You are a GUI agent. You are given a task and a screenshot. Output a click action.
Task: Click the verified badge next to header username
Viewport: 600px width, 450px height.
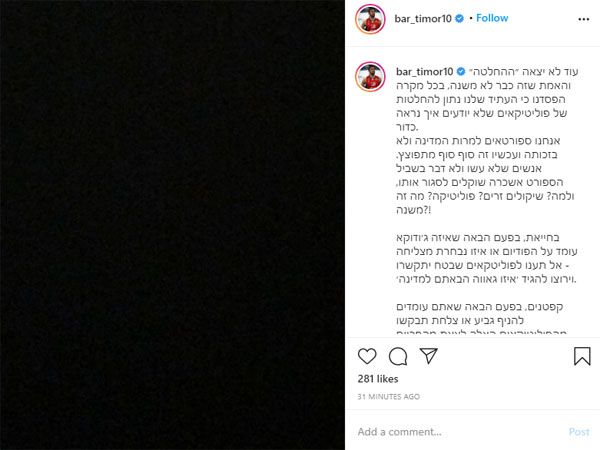[460, 18]
